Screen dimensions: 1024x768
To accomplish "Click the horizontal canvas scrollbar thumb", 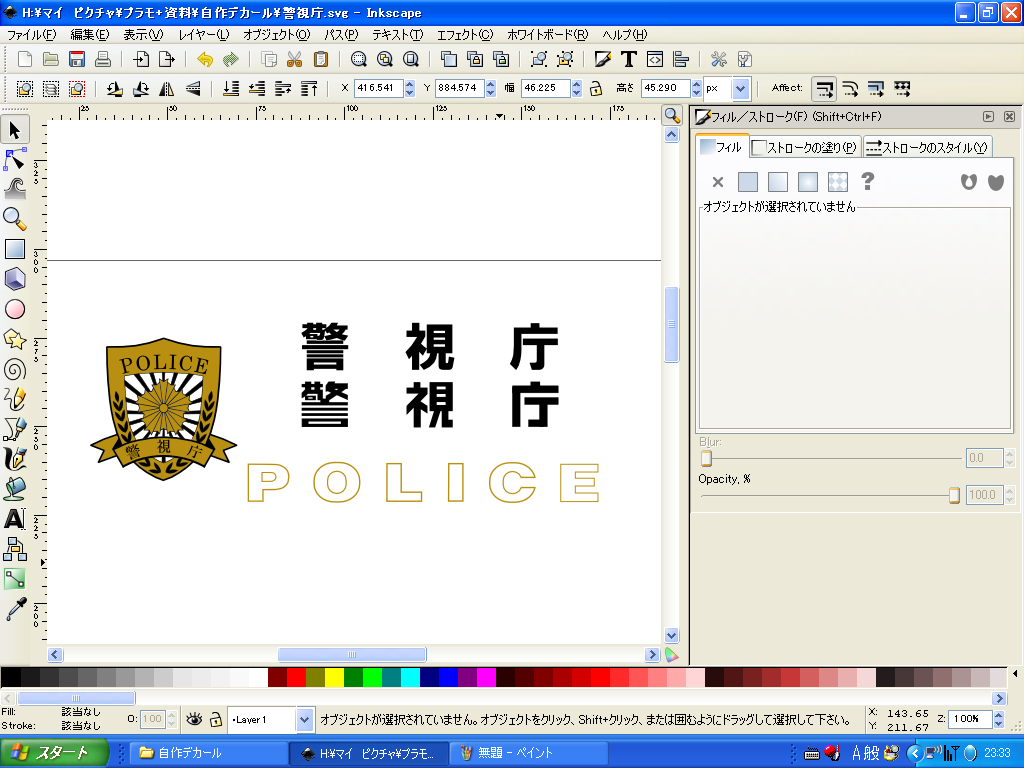I will [x=352, y=654].
